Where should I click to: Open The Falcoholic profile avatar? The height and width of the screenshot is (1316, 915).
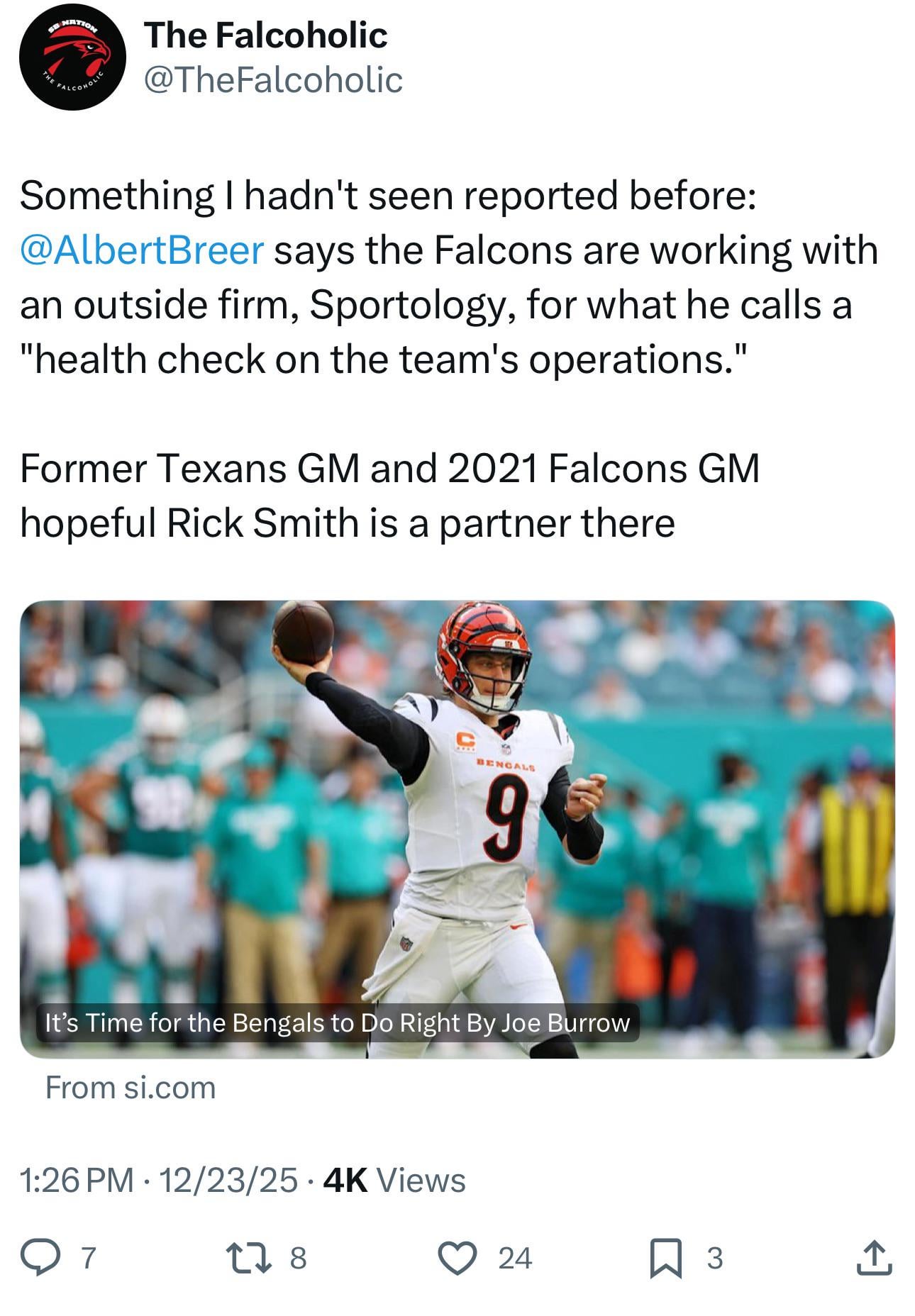click(72, 57)
